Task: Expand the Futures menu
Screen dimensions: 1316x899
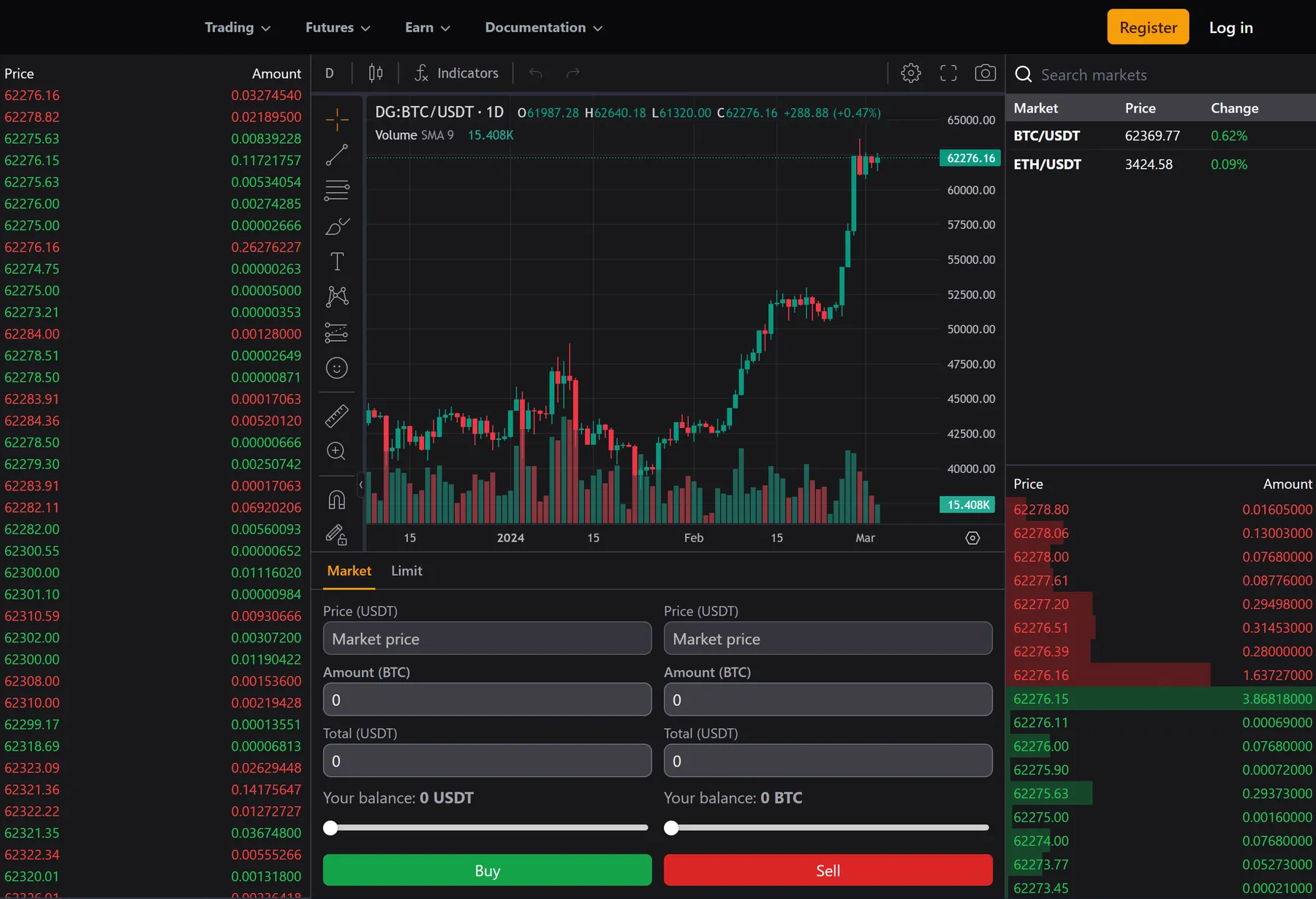Action: (338, 27)
